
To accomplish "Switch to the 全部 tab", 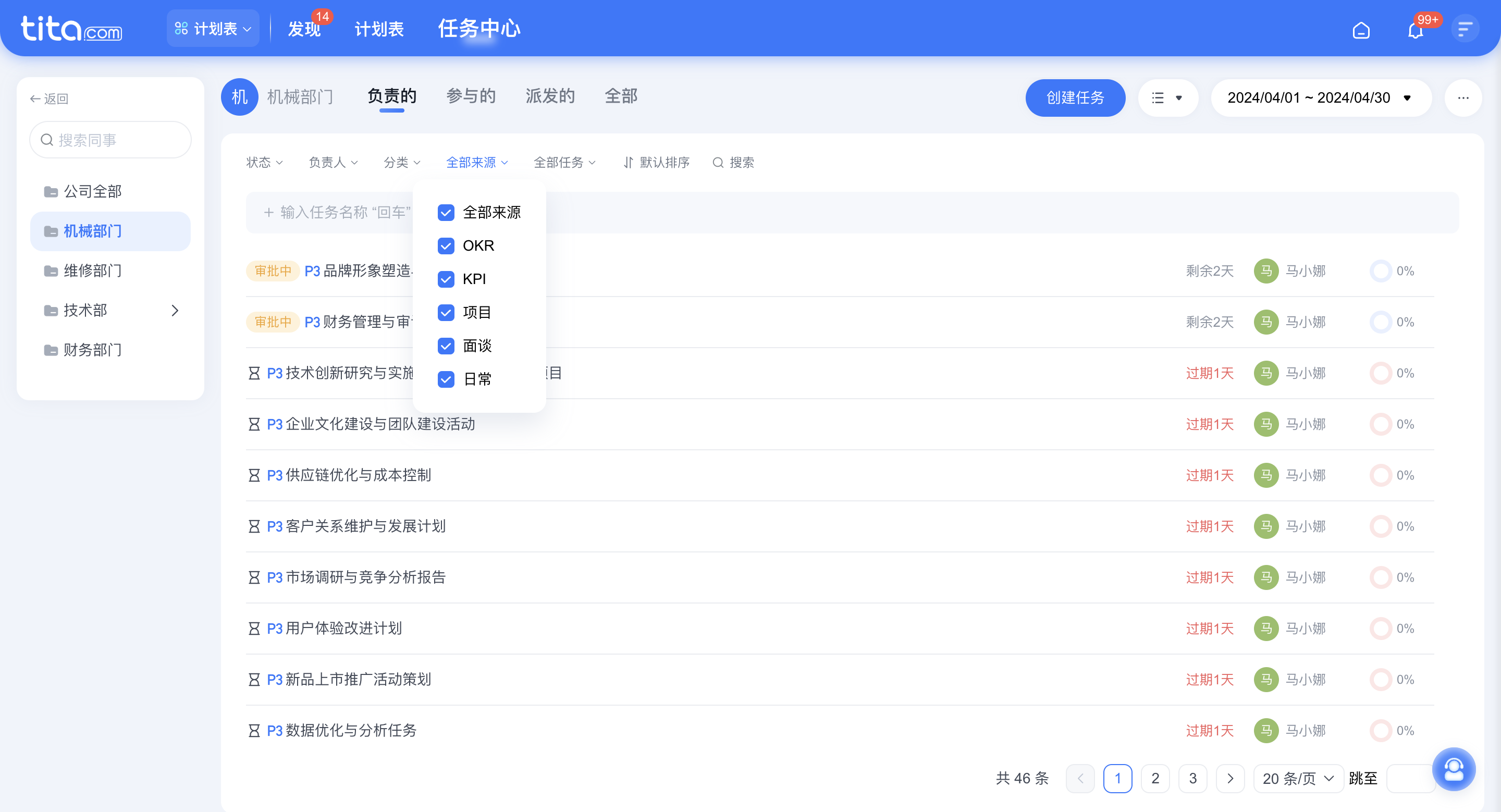I will click(x=621, y=96).
